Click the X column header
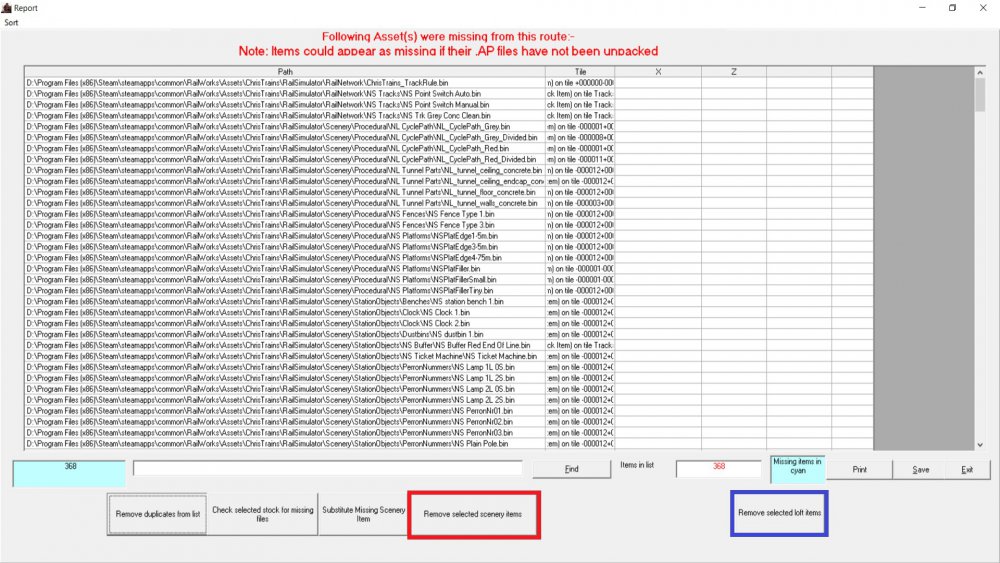Screen dimensions: 1000x563 coord(657,71)
